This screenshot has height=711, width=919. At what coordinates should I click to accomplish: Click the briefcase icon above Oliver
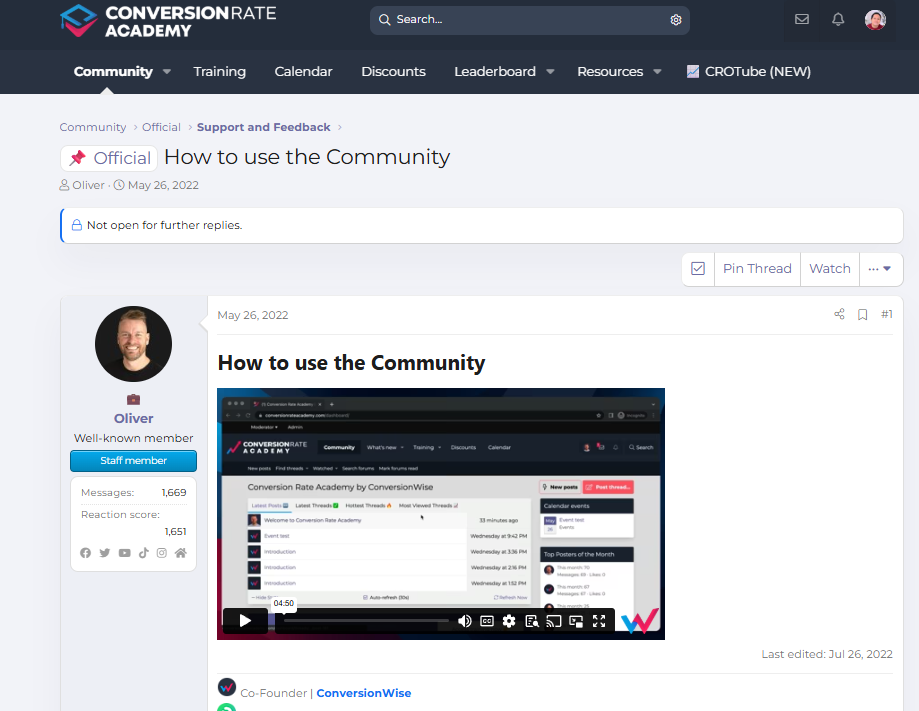click(134, 399)
